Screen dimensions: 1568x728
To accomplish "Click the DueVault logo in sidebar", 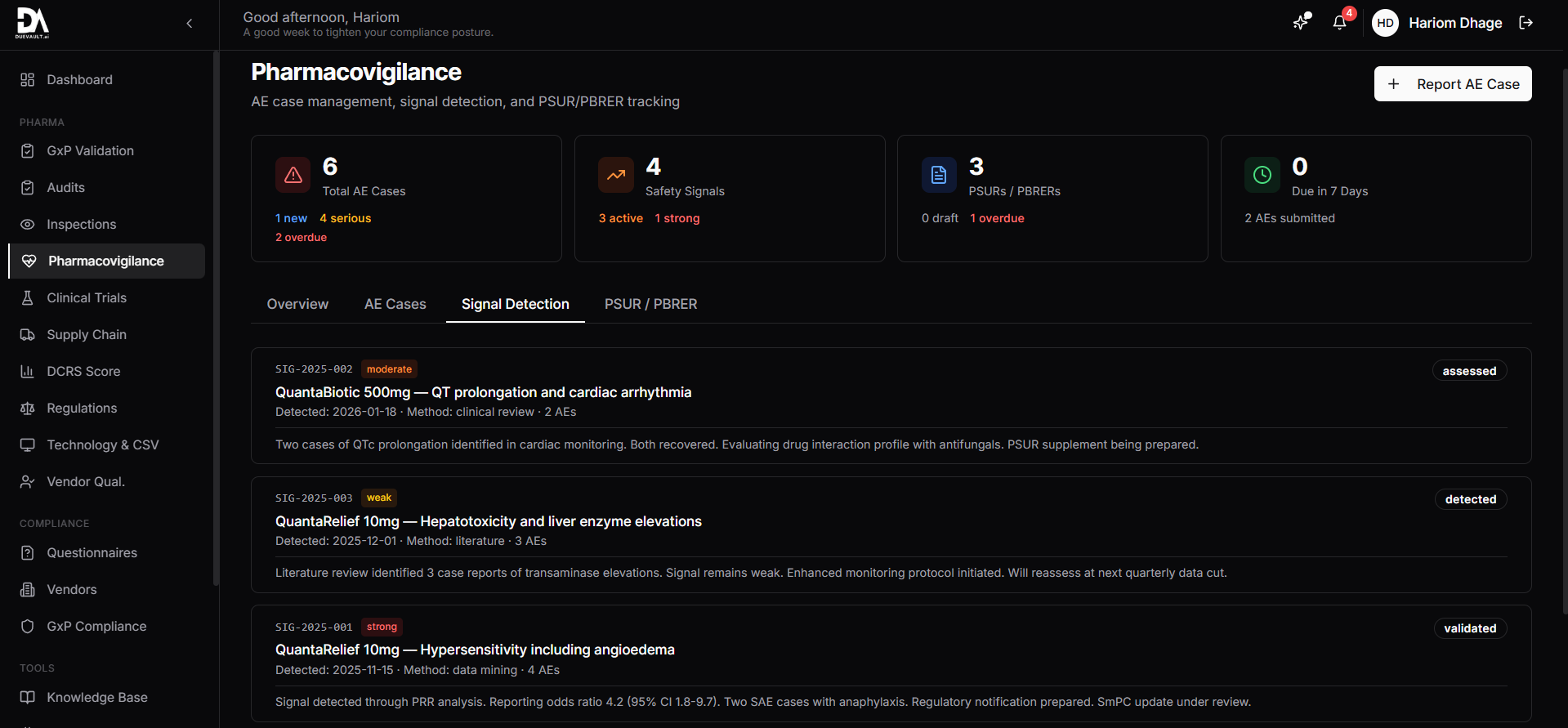I will pos(33,23).
